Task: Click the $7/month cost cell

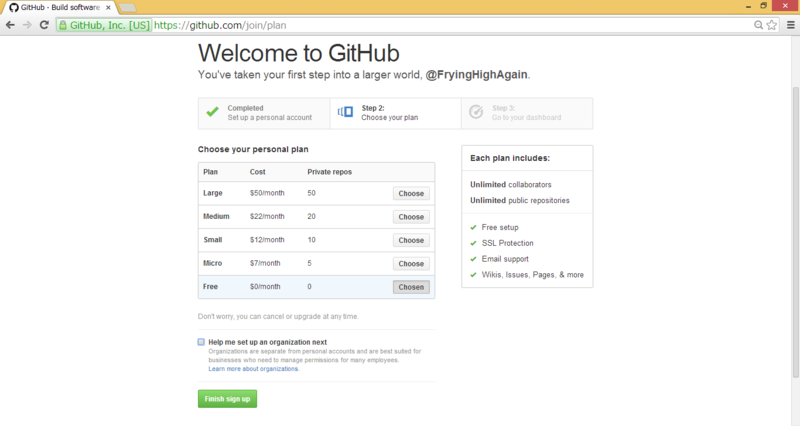Action: (x=265, y=263)
